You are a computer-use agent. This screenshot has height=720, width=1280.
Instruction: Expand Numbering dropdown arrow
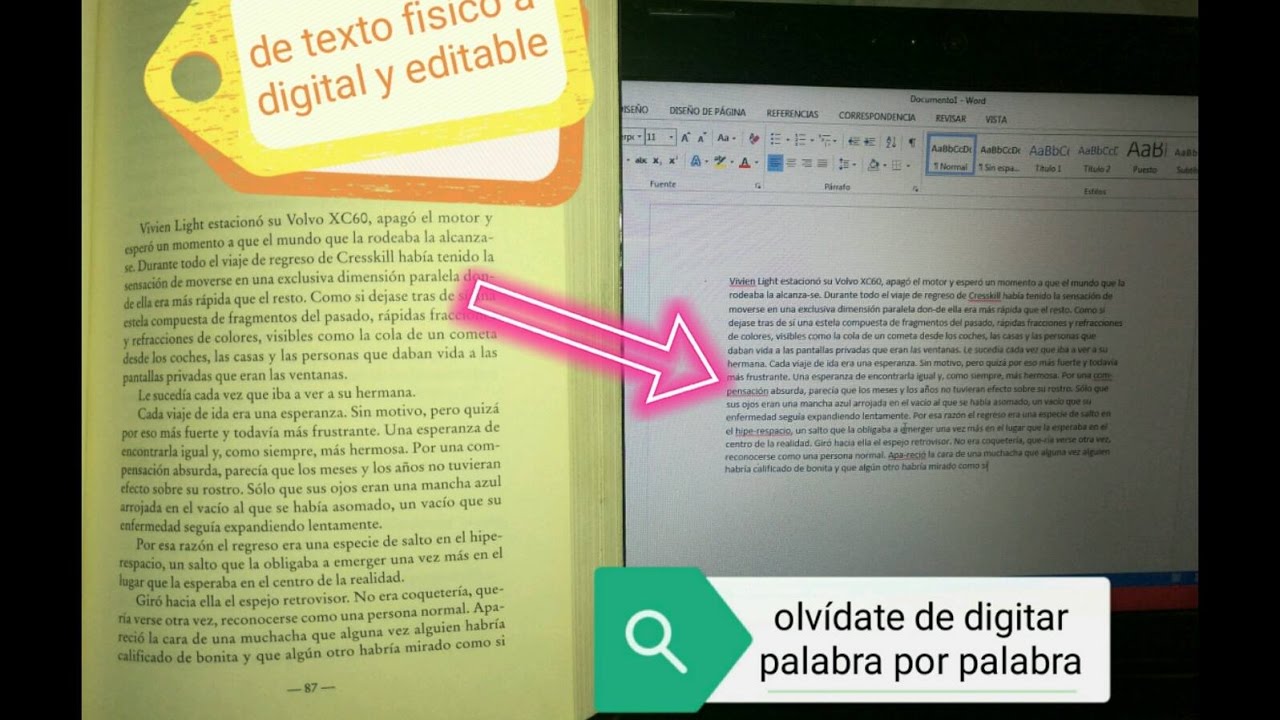pos(812,140)
